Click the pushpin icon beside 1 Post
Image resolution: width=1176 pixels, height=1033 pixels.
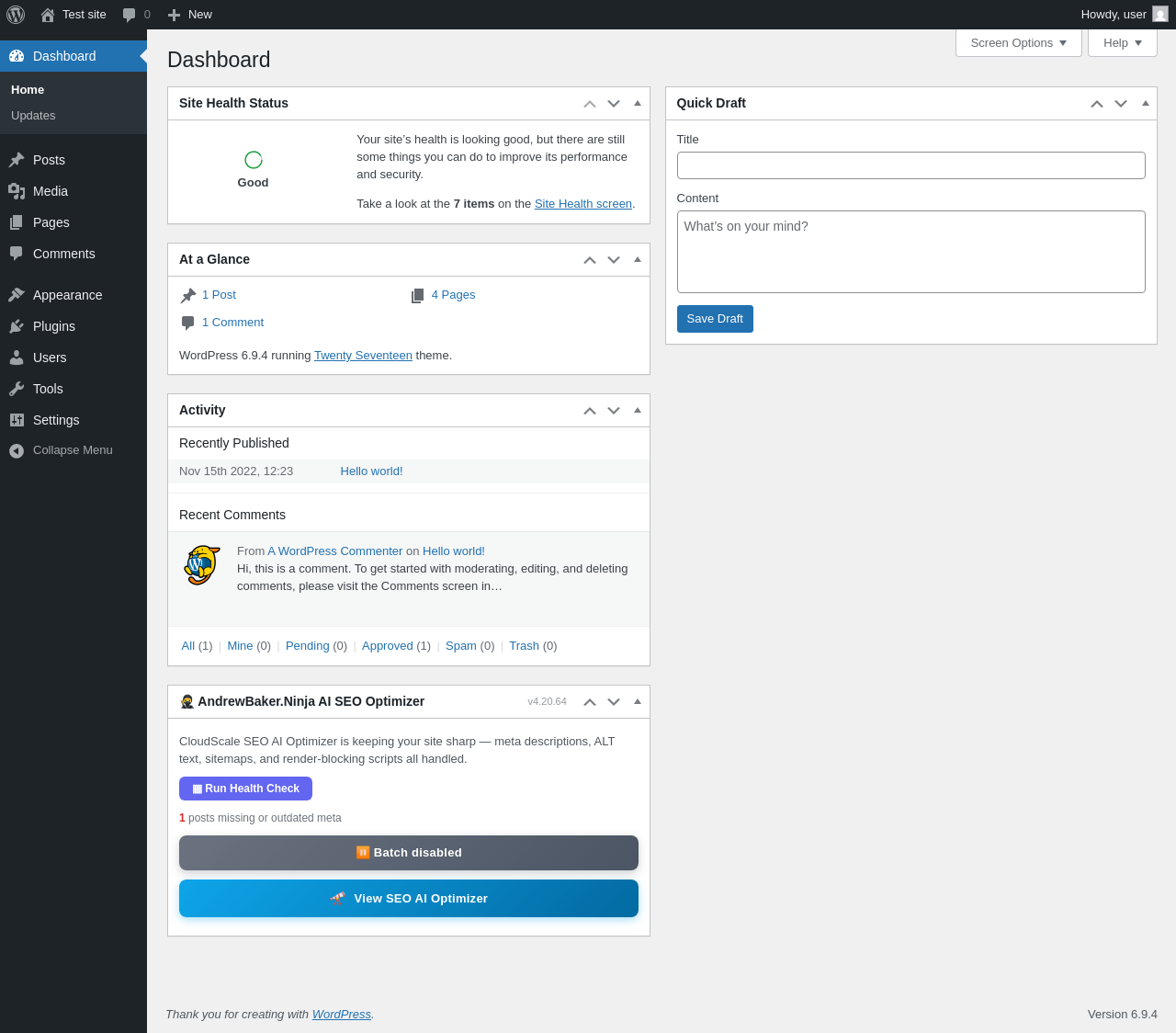point(188,295)
